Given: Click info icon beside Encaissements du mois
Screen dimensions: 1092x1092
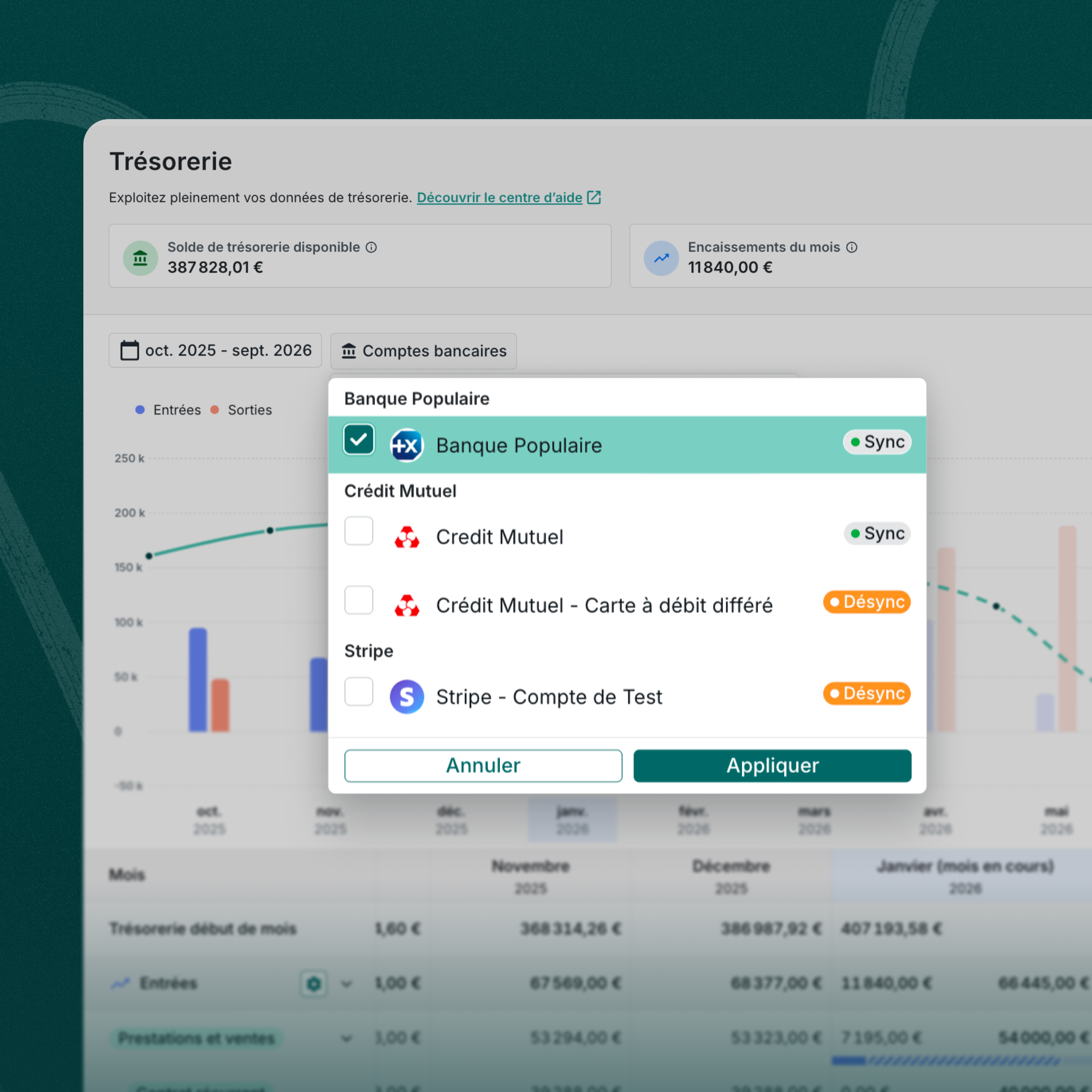Looking at the screenshot, I should point(852,248).
